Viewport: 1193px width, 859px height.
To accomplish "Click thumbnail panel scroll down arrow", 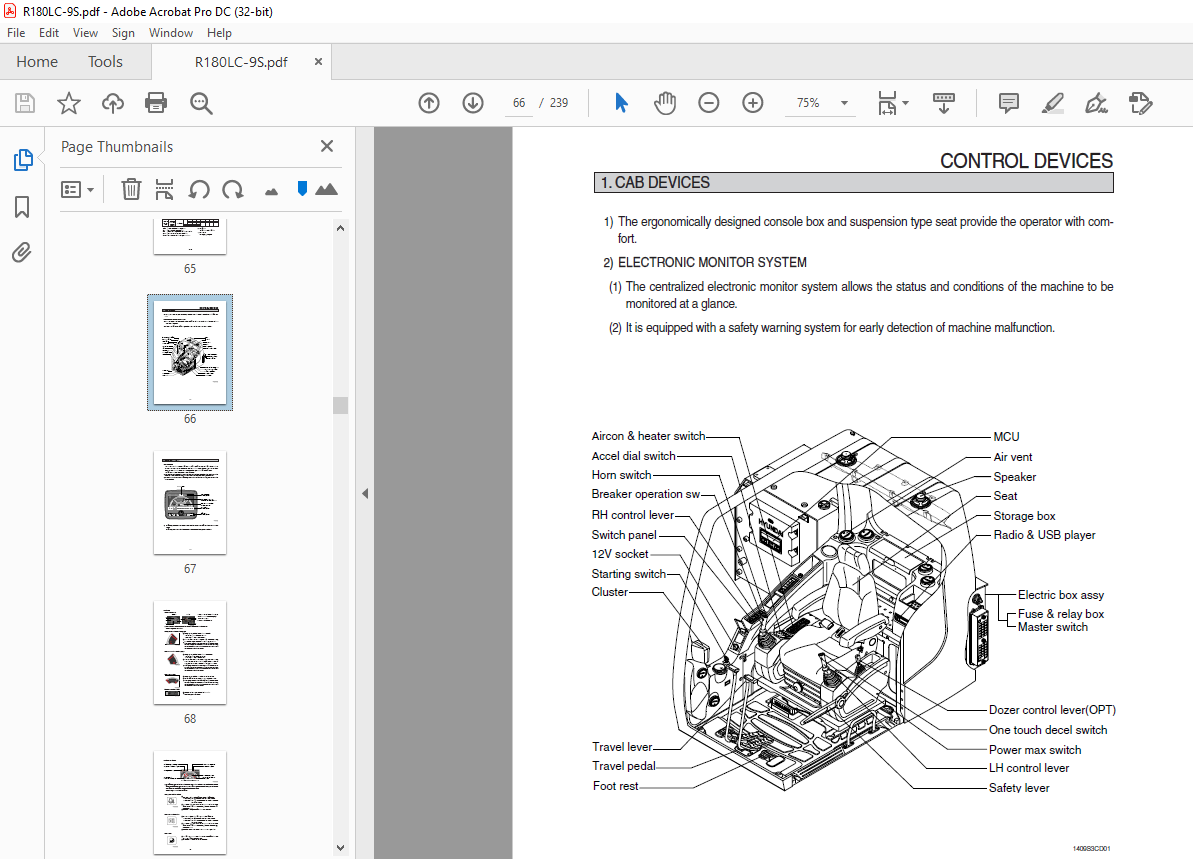I will pyautogui.click(x=341, y=848).
